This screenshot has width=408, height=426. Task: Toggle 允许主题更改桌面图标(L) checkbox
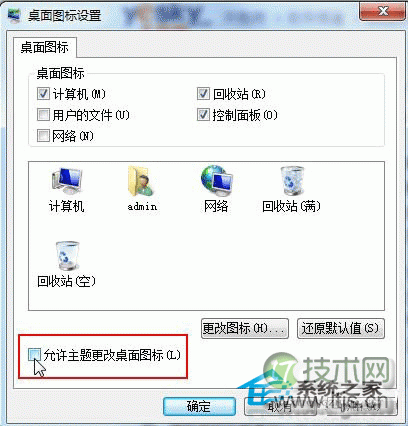click(34, 355)
